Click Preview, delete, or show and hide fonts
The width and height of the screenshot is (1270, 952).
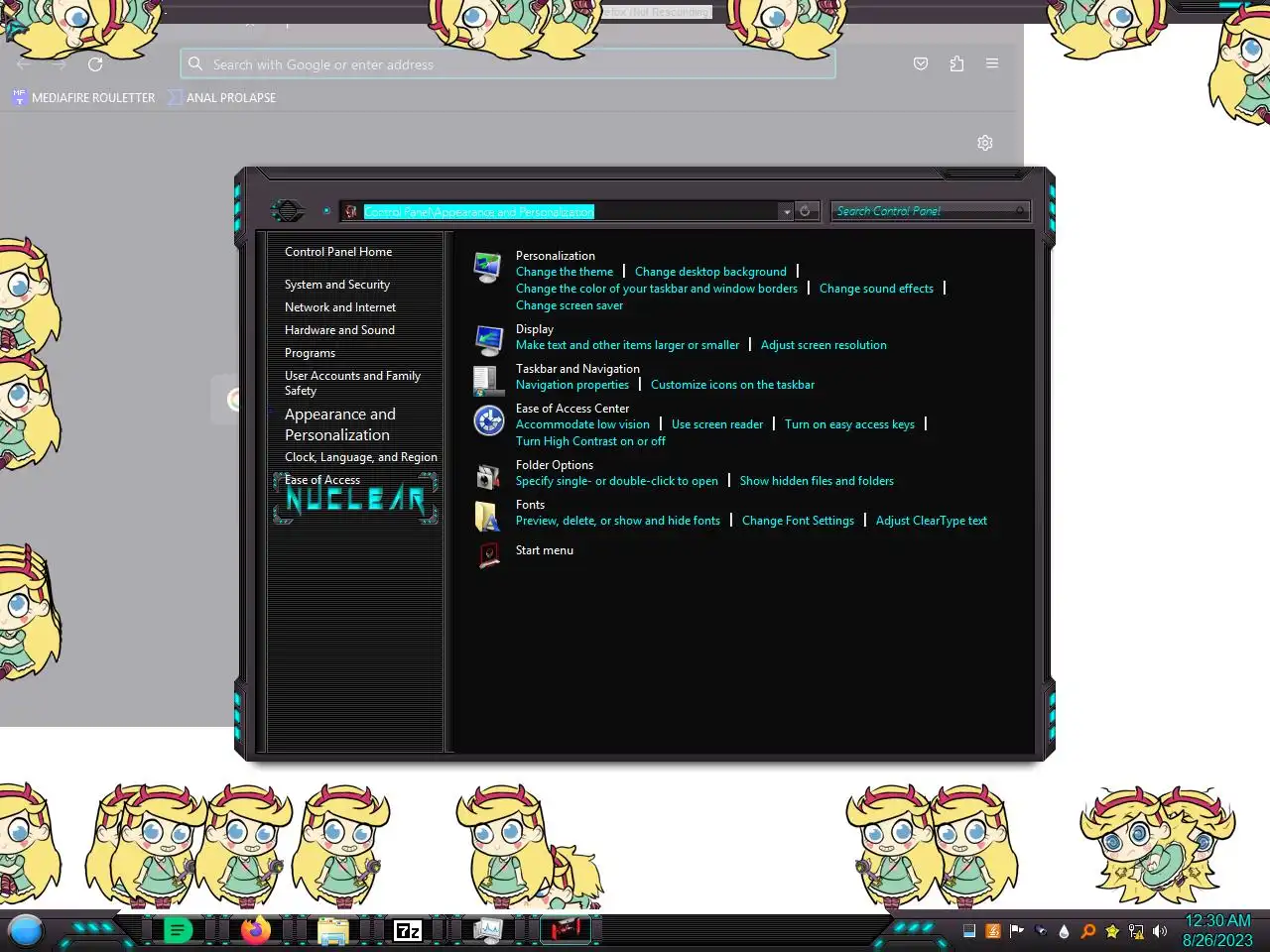pyautogui.click(x=618, y=521)
